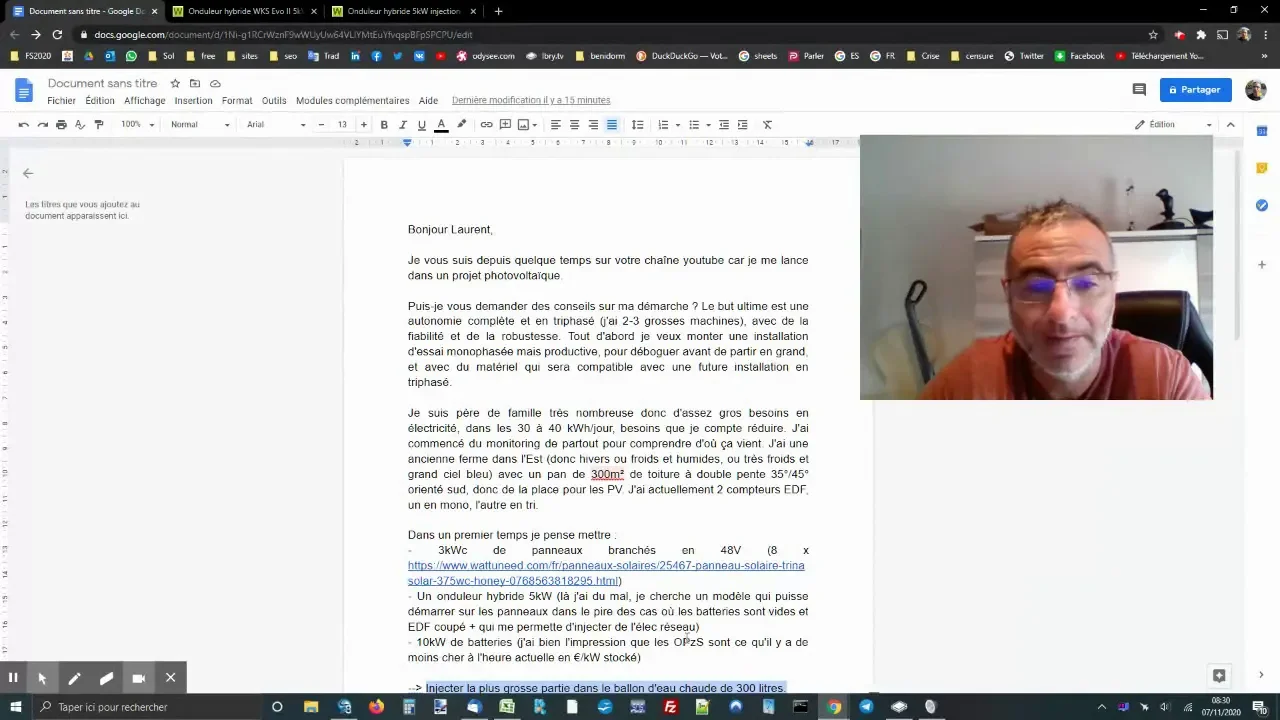1280x720 pixels.
Task: Open the Windows Start menu
Action: click(15, 707)
